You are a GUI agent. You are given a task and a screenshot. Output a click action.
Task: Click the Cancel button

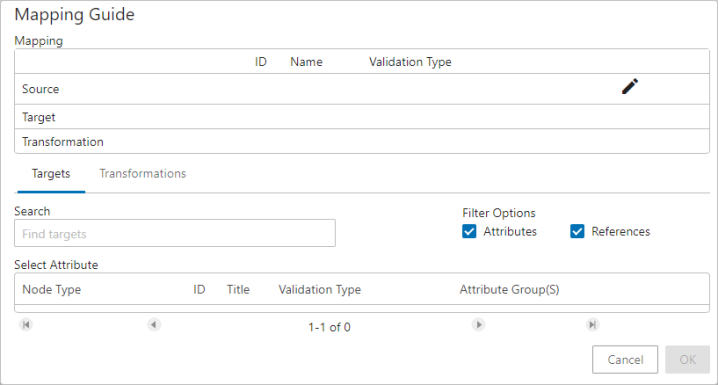(625, 359)
